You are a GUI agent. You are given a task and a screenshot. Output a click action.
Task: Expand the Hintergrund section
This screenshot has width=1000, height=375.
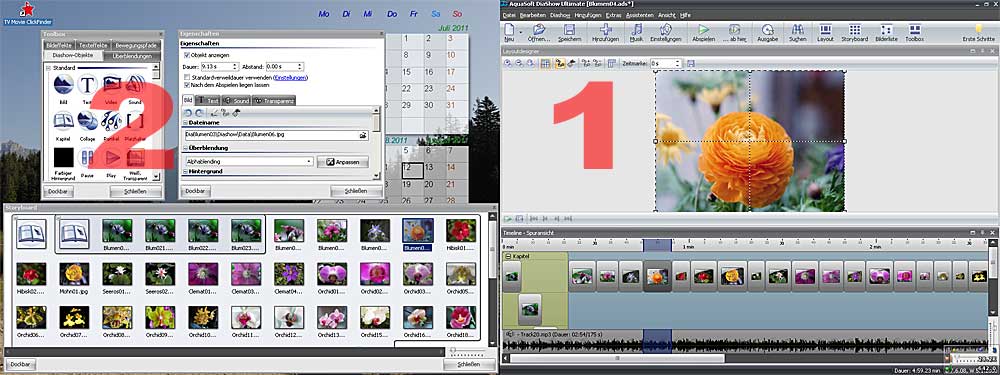pyautogui.click(x=186, y=172)
